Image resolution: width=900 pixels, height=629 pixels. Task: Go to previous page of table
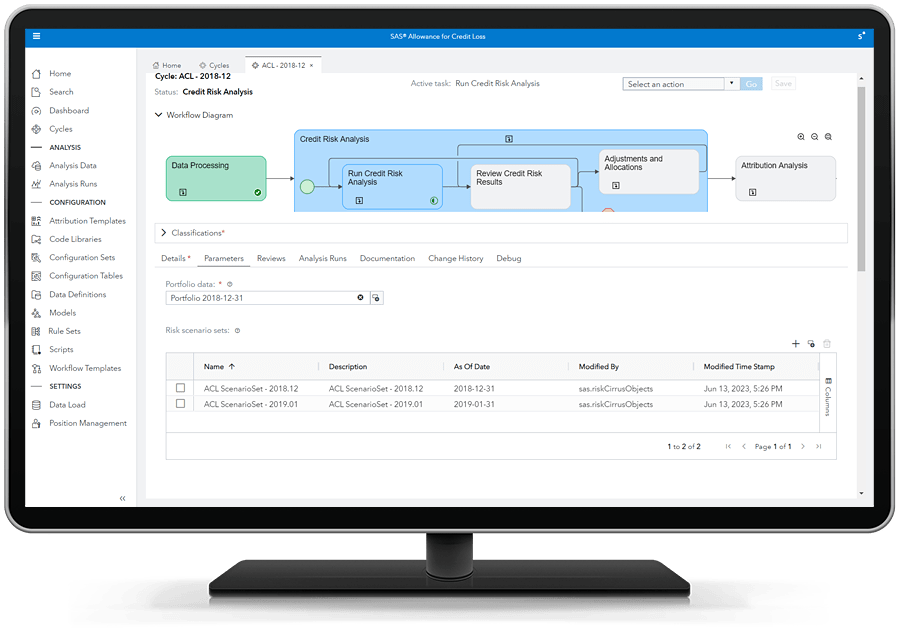pyautogui.click(x=744, y=446)
